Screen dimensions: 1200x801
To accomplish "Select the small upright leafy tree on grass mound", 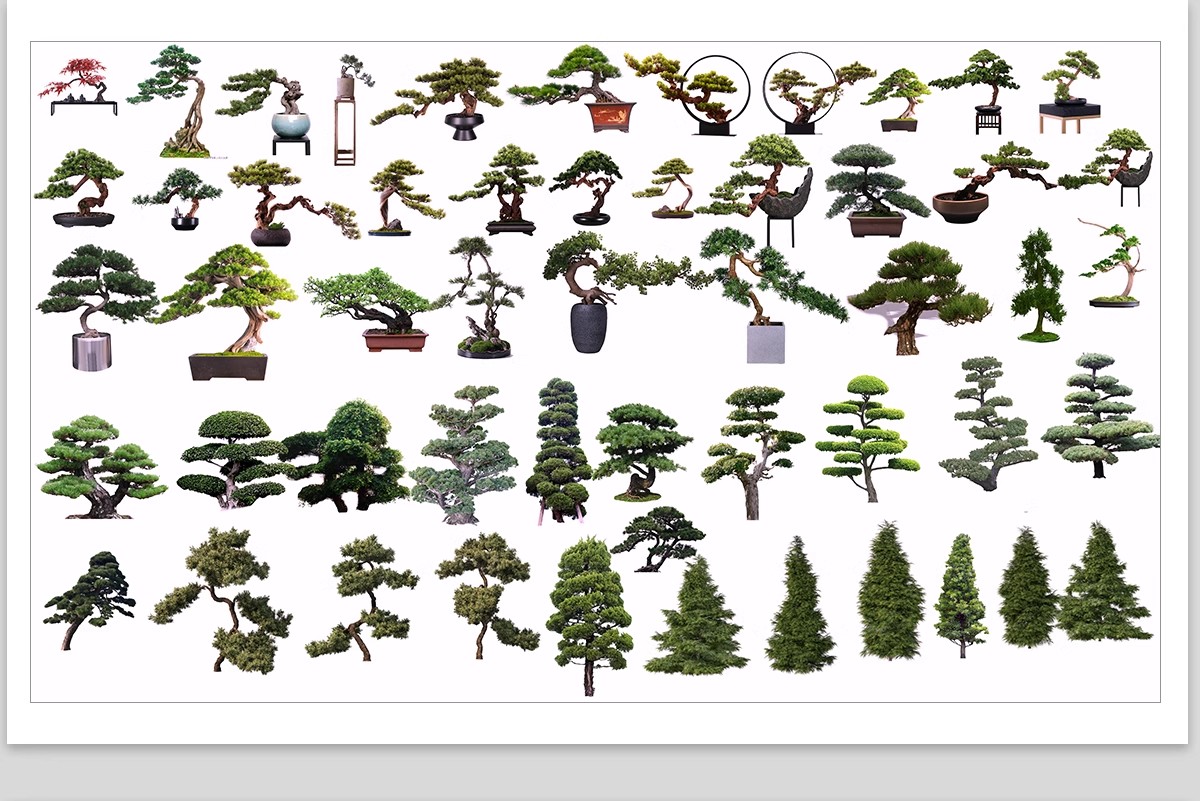I will coord(1038,285).
